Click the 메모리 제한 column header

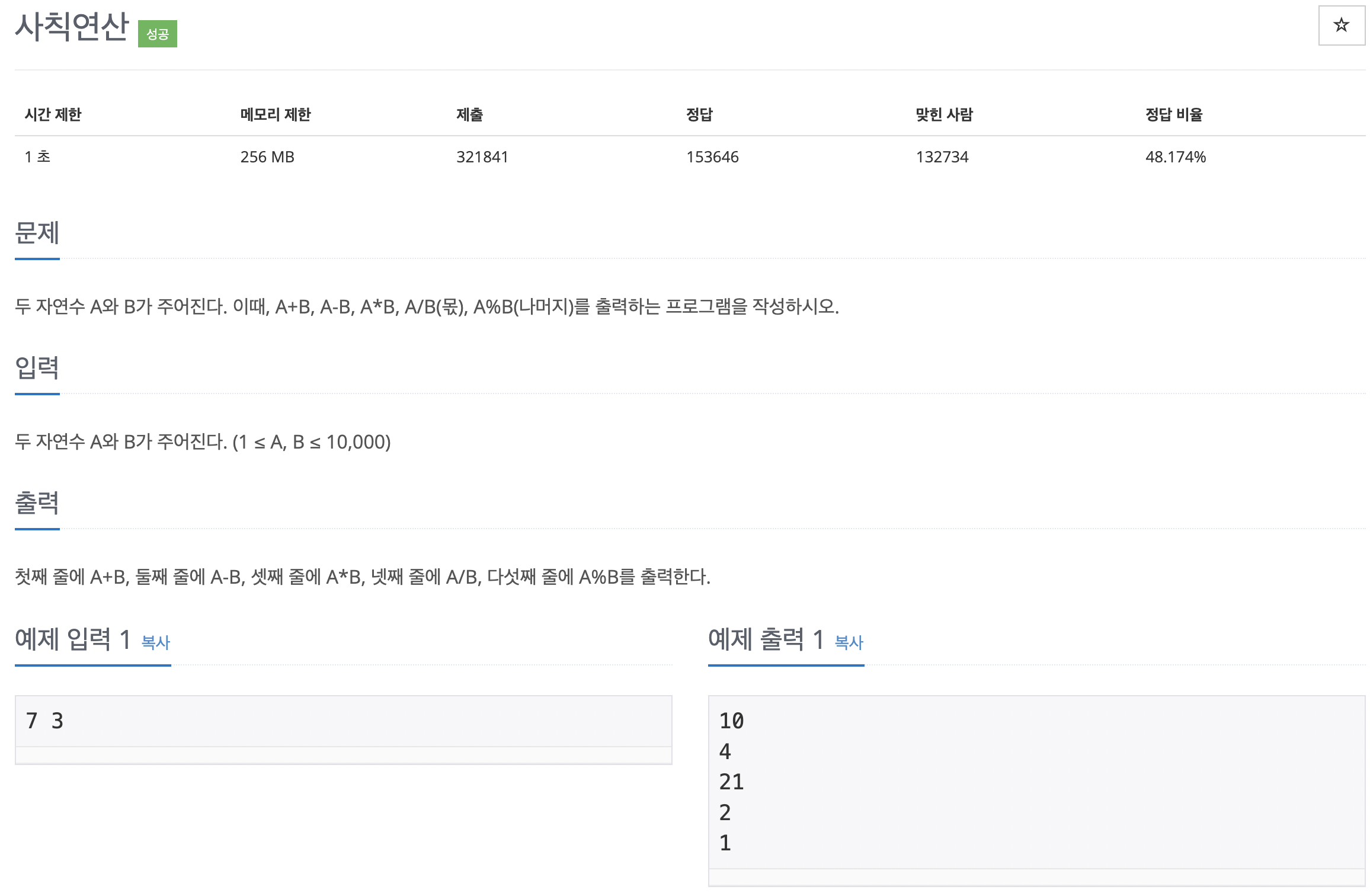pyautogui.click(x=276, y=114)
